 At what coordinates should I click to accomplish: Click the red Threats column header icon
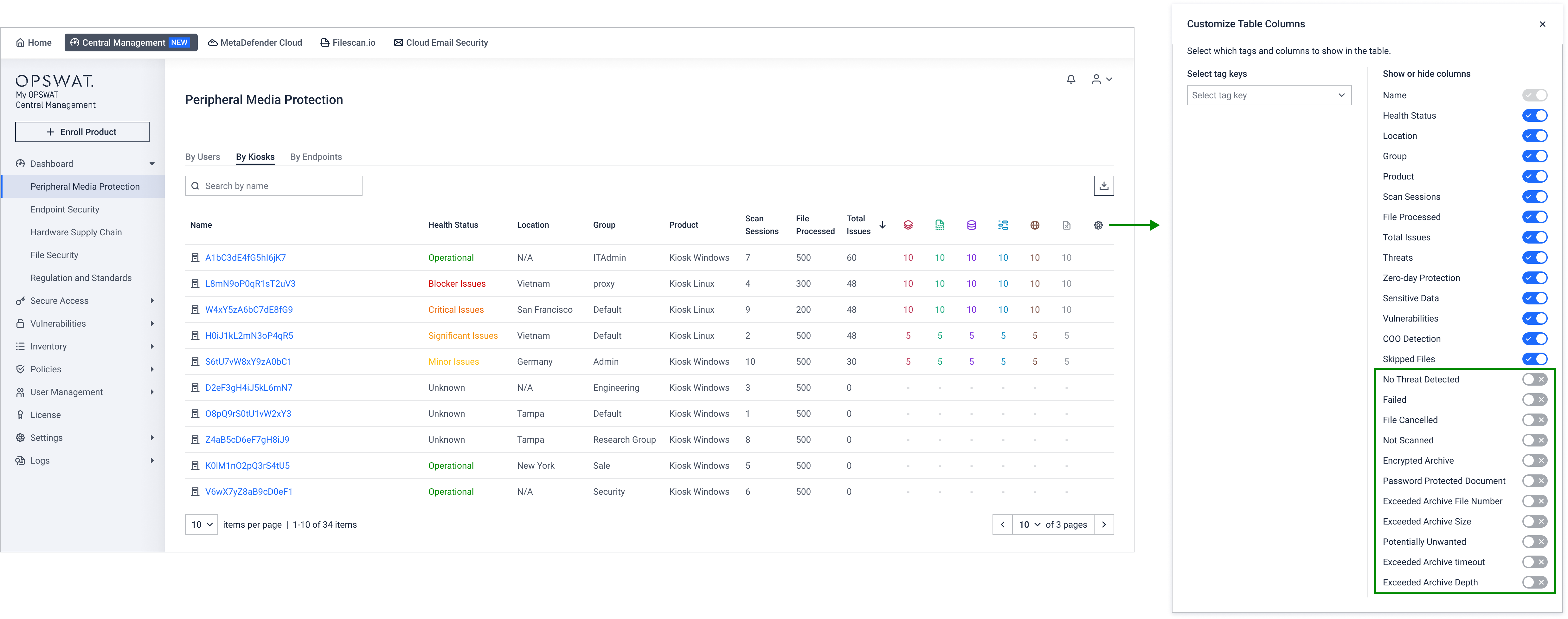[908, 225]
